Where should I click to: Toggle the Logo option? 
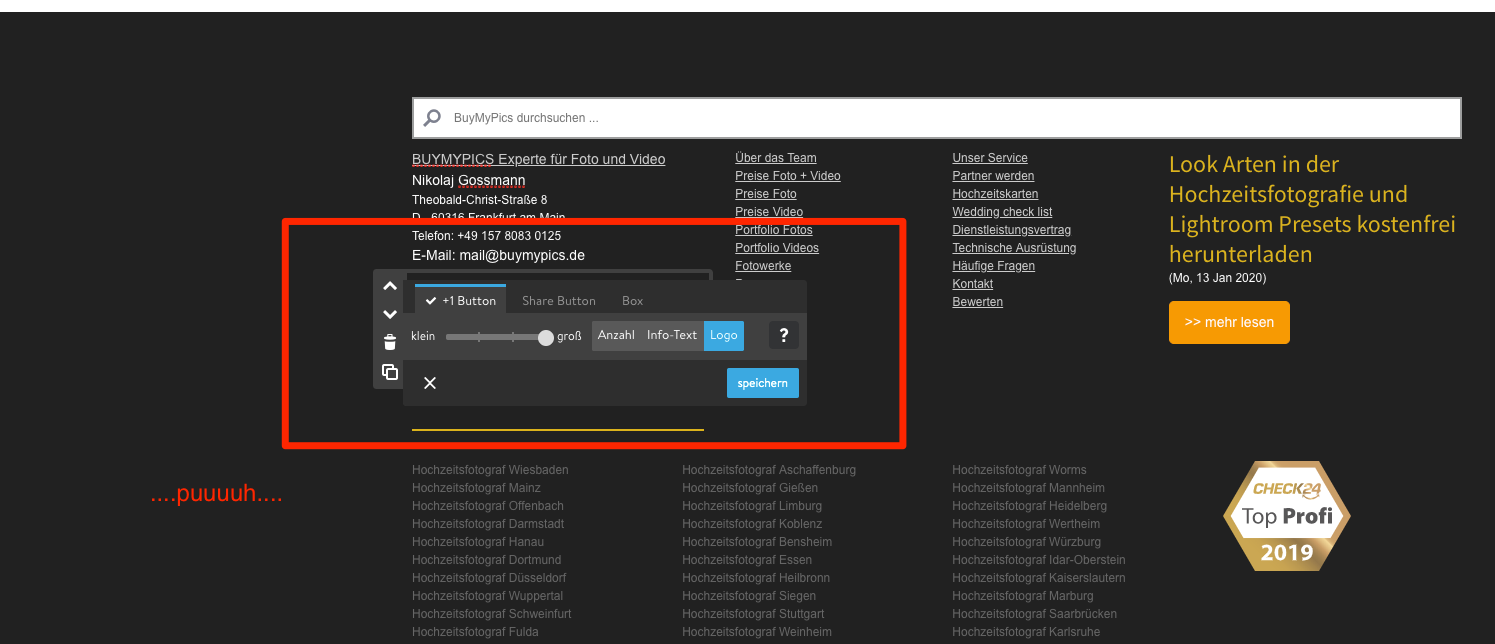tap(724, 335)
